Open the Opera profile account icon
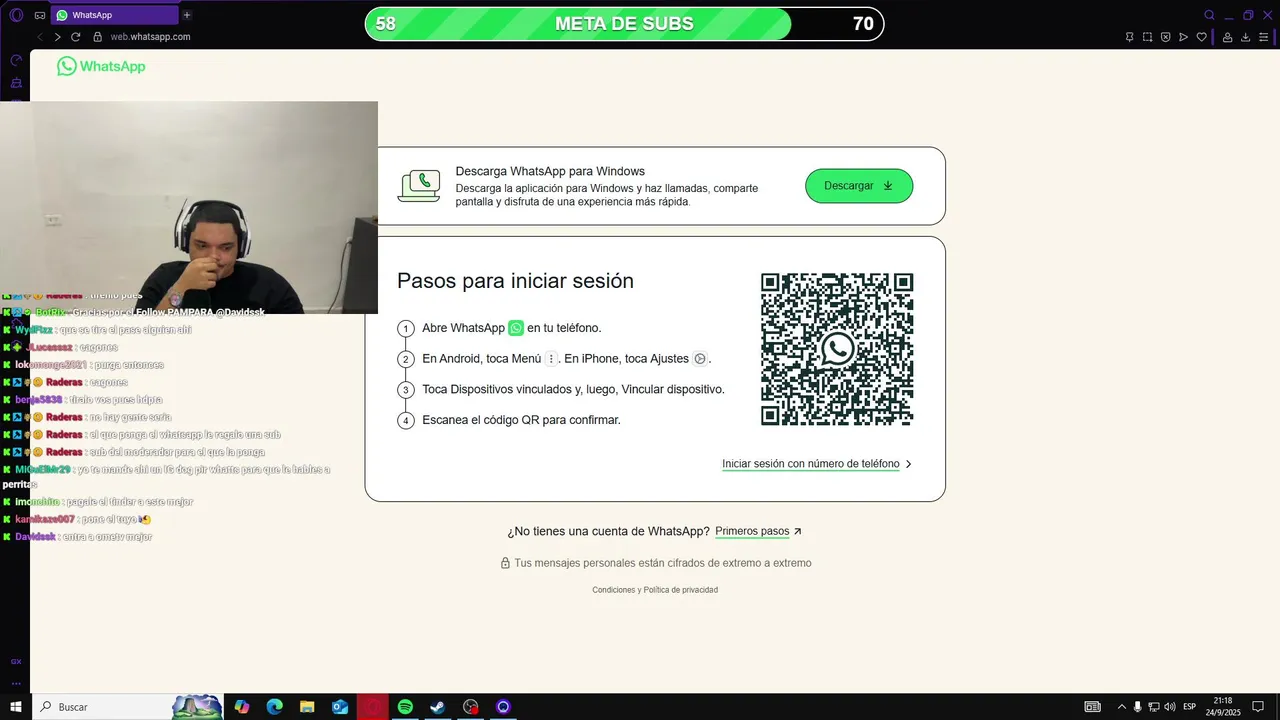Viewport: 1280px width, 720px height. pyautogui.click(x=1227, y=37)
